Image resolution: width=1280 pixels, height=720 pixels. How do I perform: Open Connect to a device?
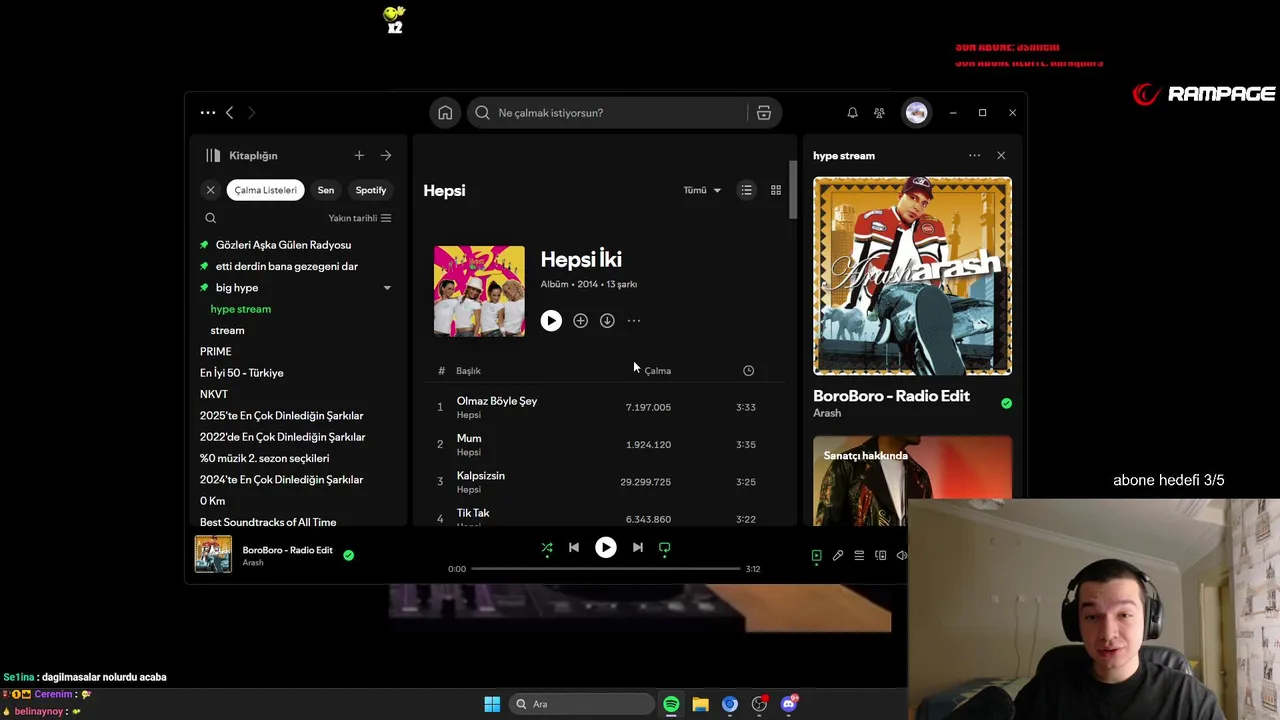point(880,556)
